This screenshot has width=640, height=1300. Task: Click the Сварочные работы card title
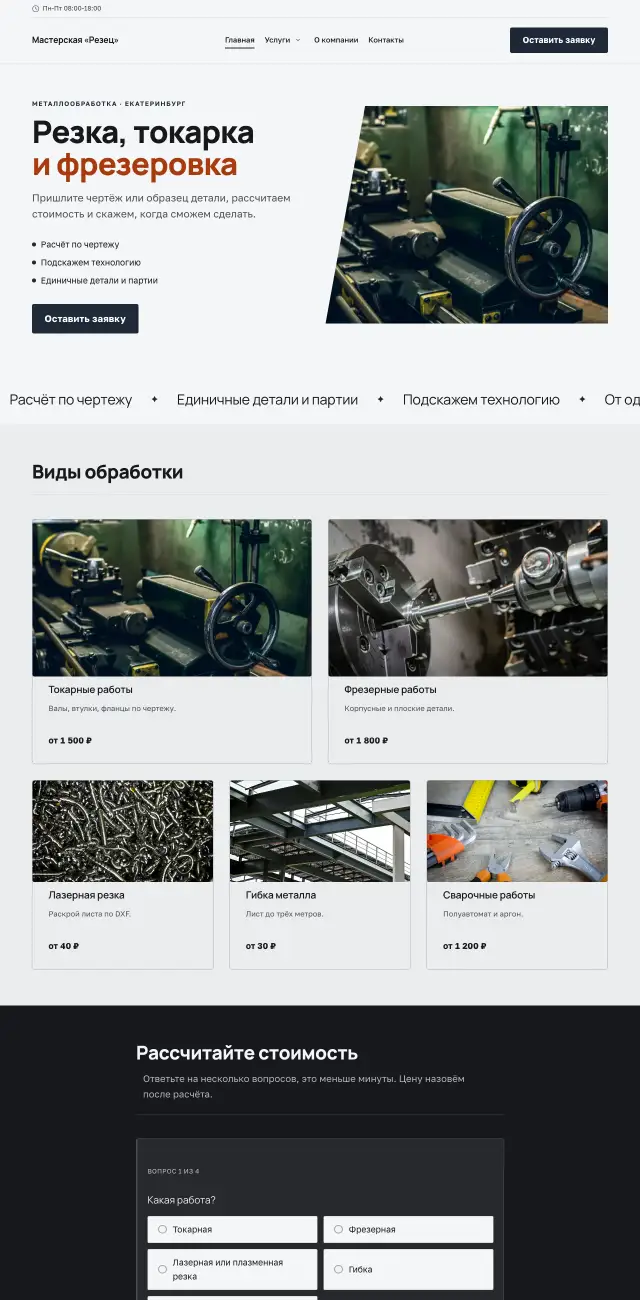tap(489, 895)
